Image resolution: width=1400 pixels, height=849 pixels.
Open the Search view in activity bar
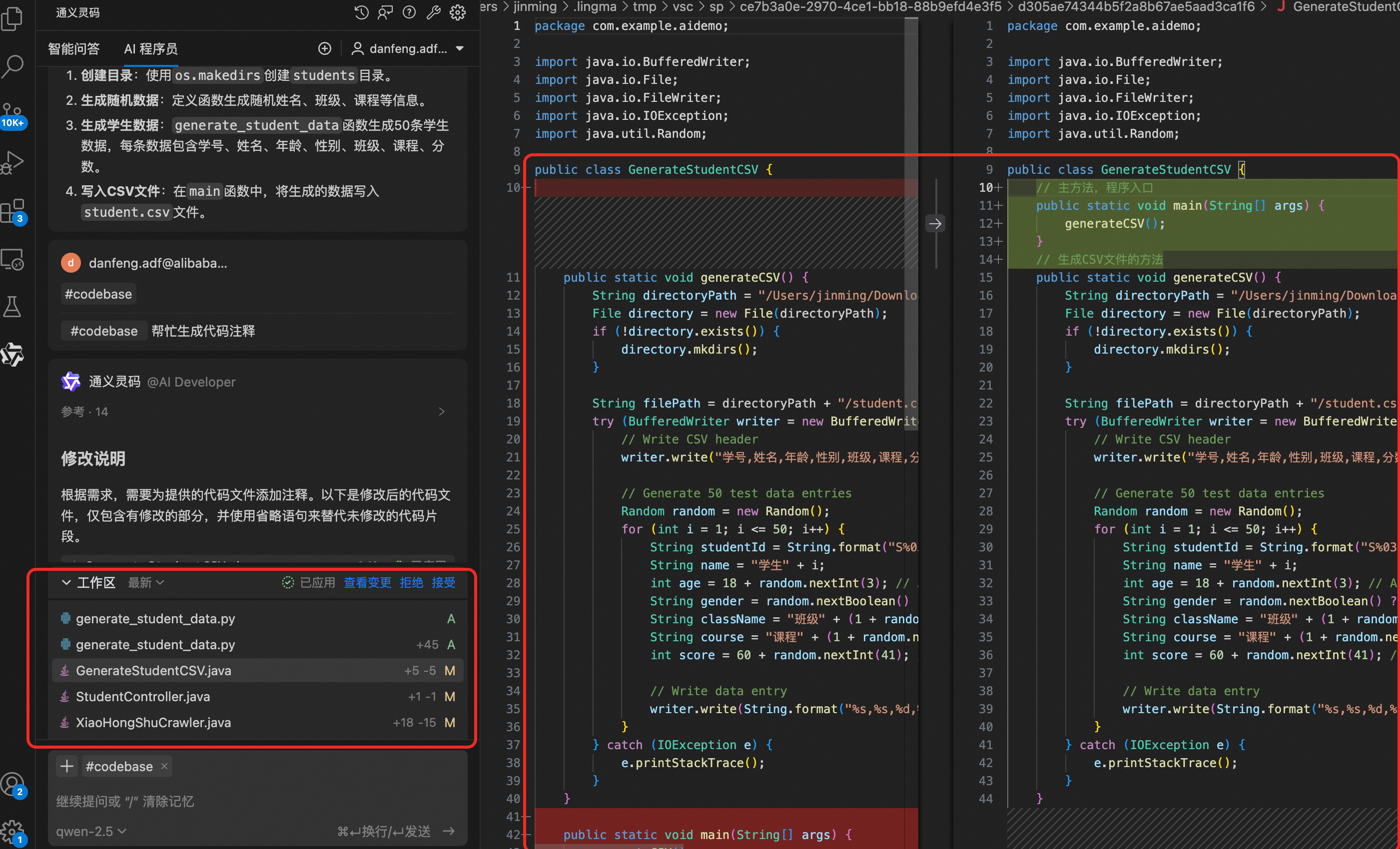coord(13,66)
